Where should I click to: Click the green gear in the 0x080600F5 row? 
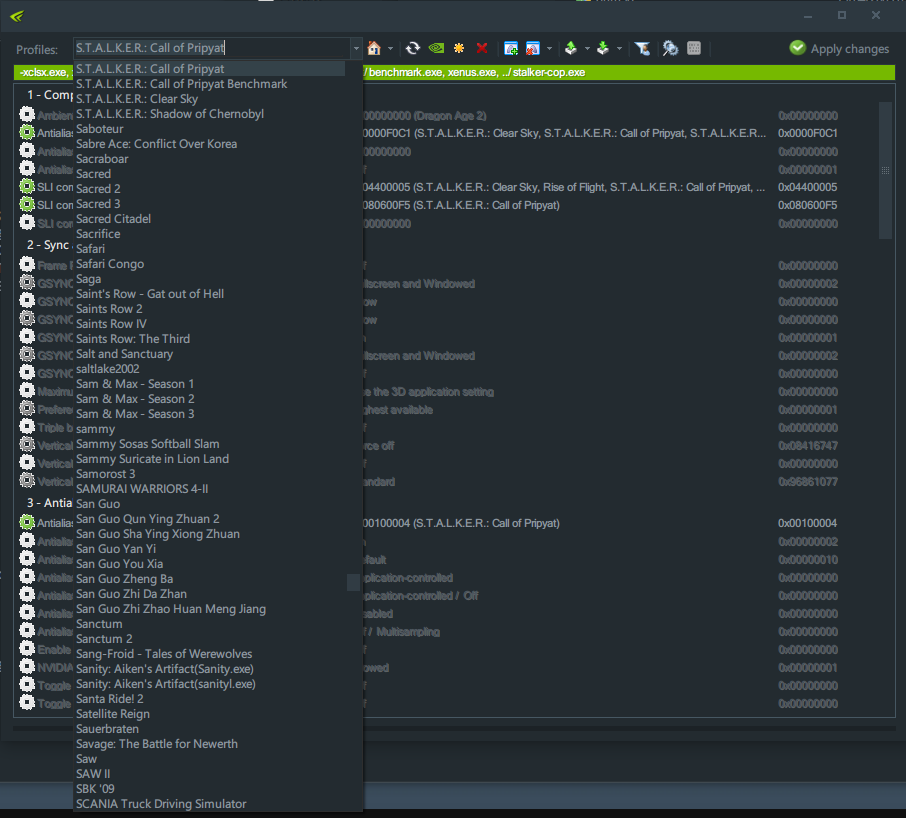click(27, 204)
